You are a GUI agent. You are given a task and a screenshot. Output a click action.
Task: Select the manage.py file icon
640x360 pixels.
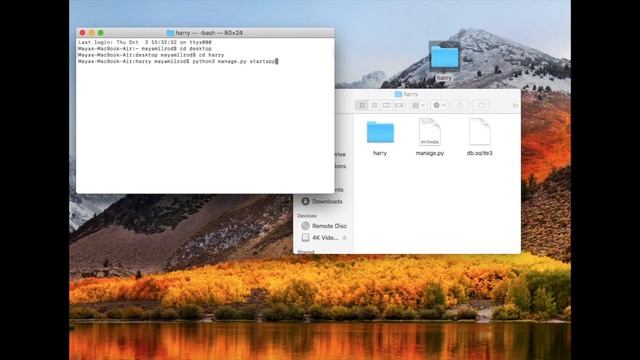pyautogui.click(x=430, y=132)
